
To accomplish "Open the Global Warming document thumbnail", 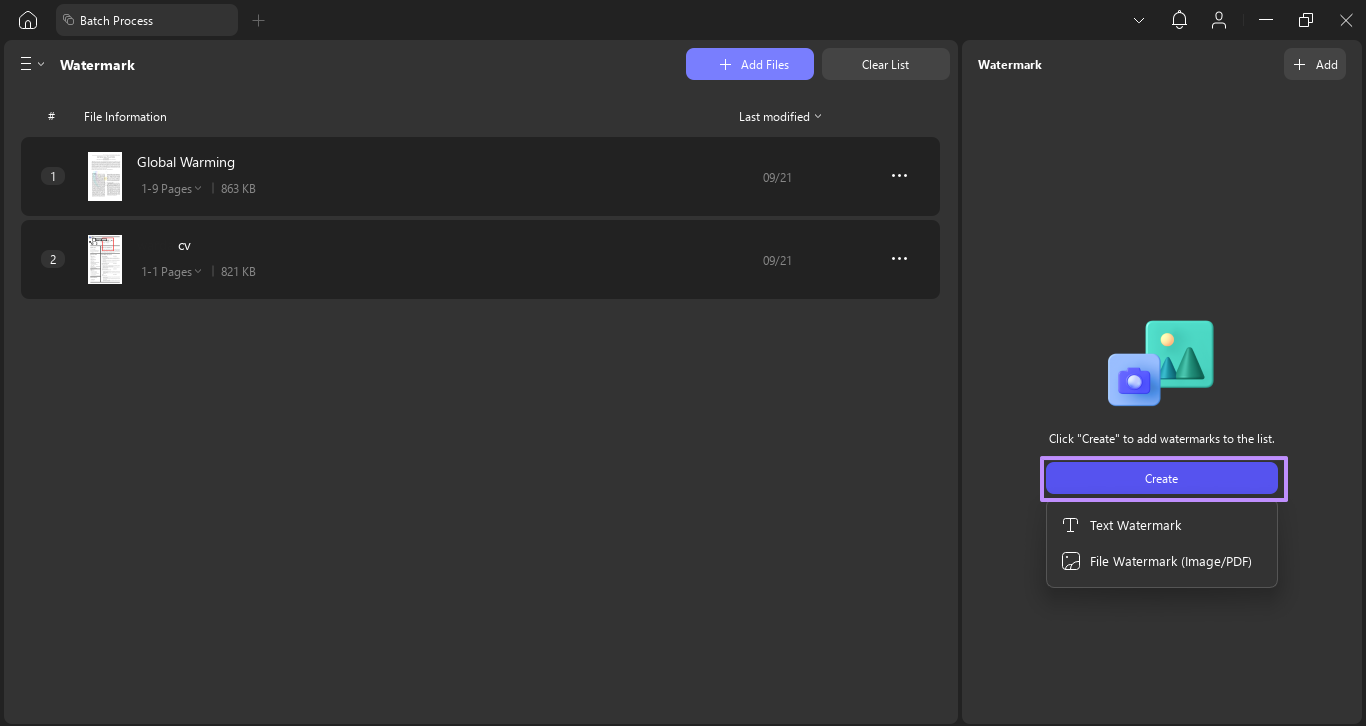I will 104,176.
